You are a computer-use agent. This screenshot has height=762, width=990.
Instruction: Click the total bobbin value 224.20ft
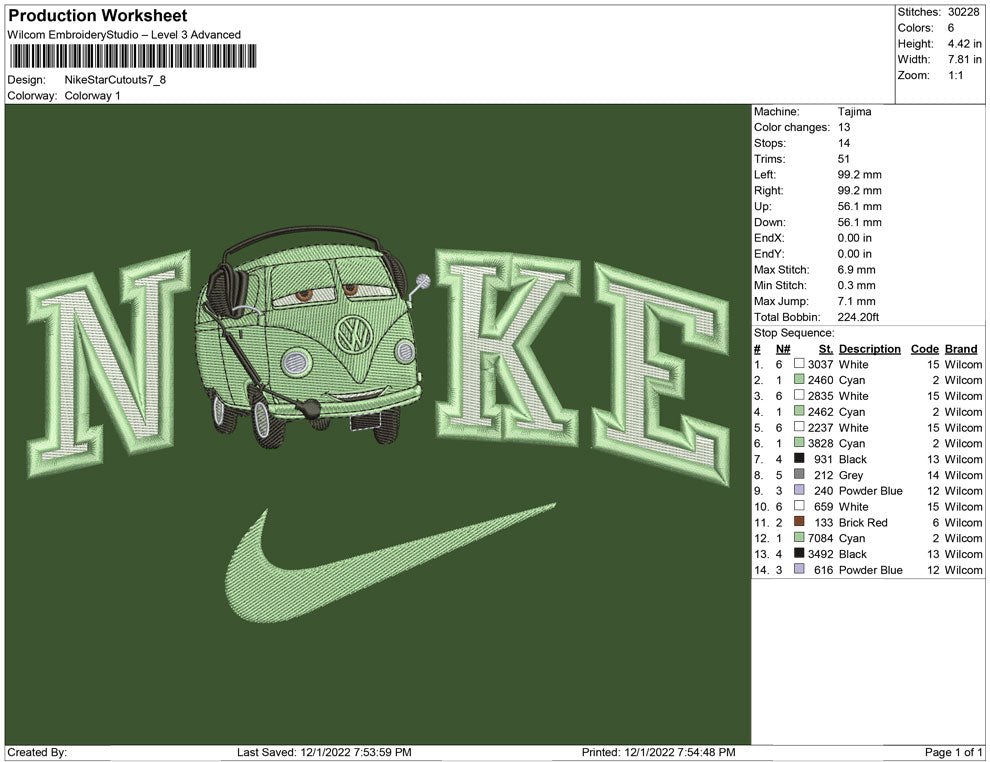click(x=858, y=317)
